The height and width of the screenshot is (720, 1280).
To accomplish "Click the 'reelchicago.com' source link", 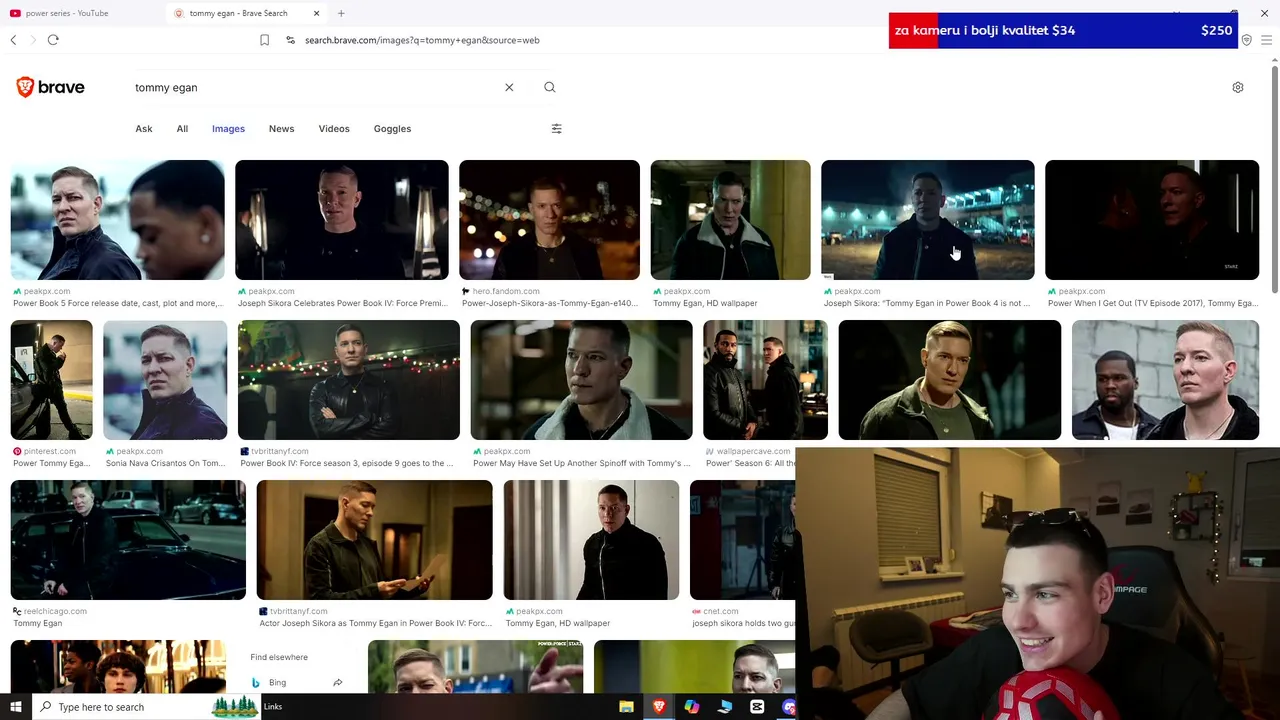I will click(x=54, y=611).
